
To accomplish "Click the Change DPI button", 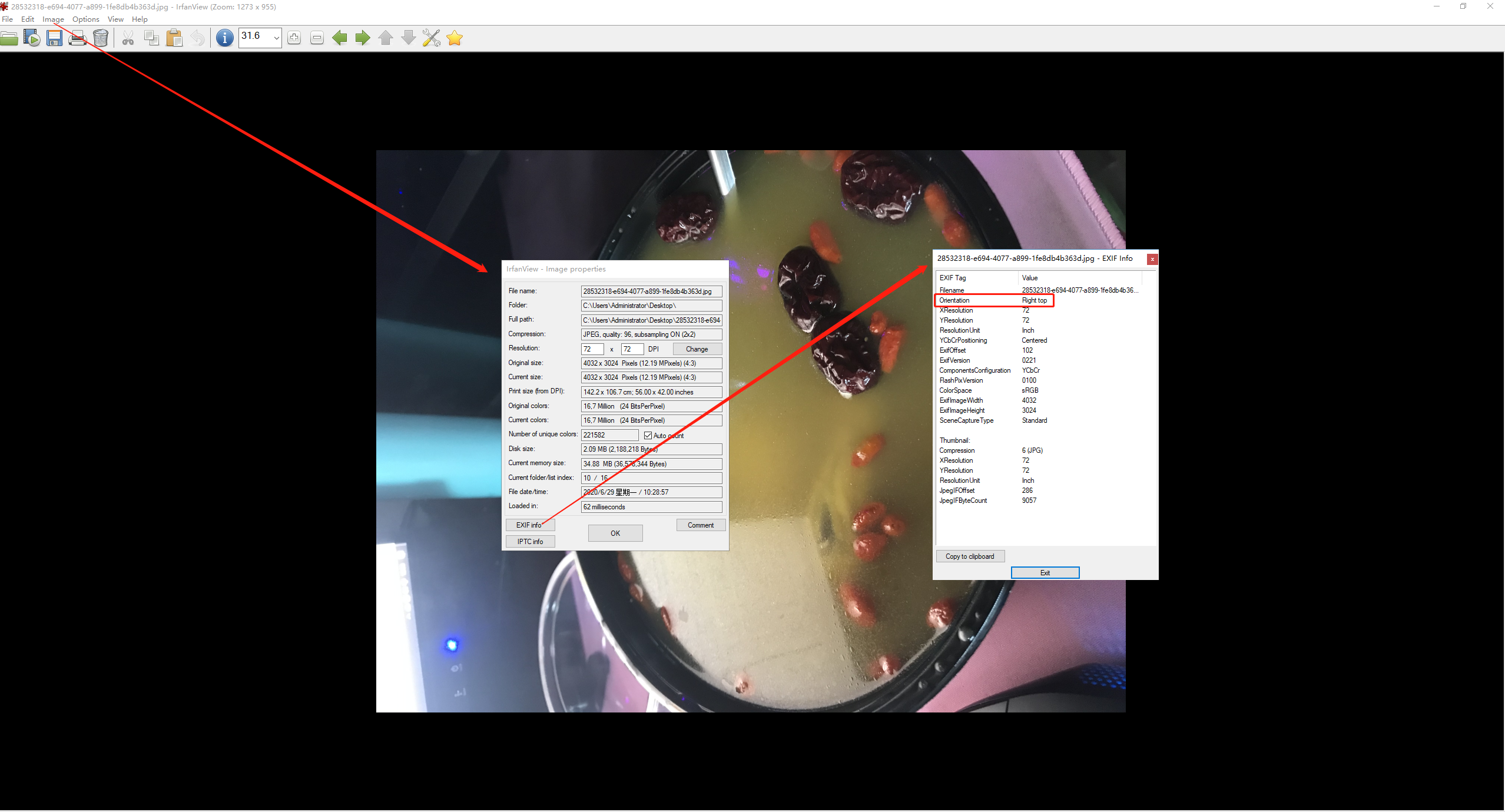I will [697, 349].
